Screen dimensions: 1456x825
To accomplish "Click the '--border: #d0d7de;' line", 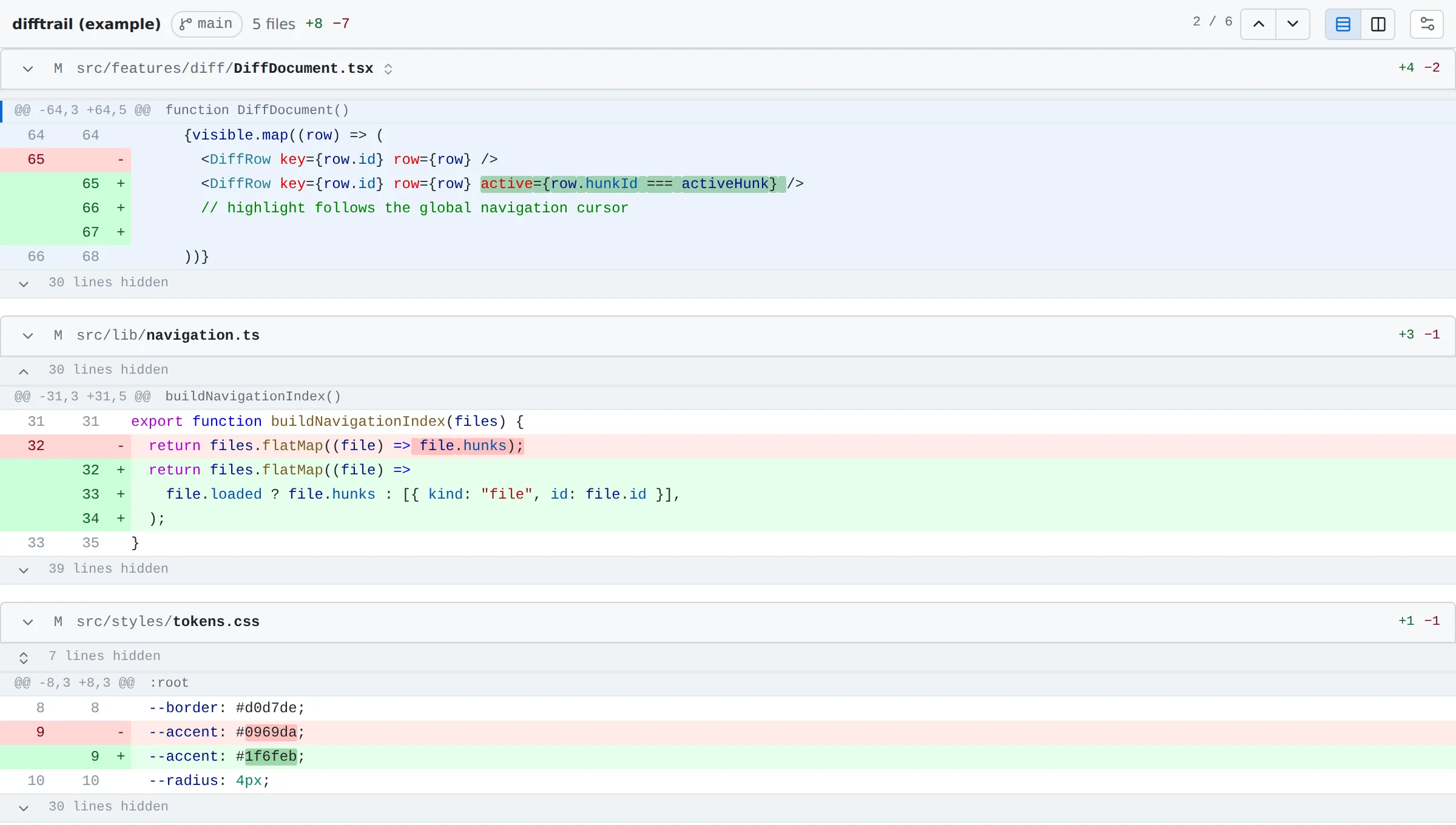I will click(728, 708).
